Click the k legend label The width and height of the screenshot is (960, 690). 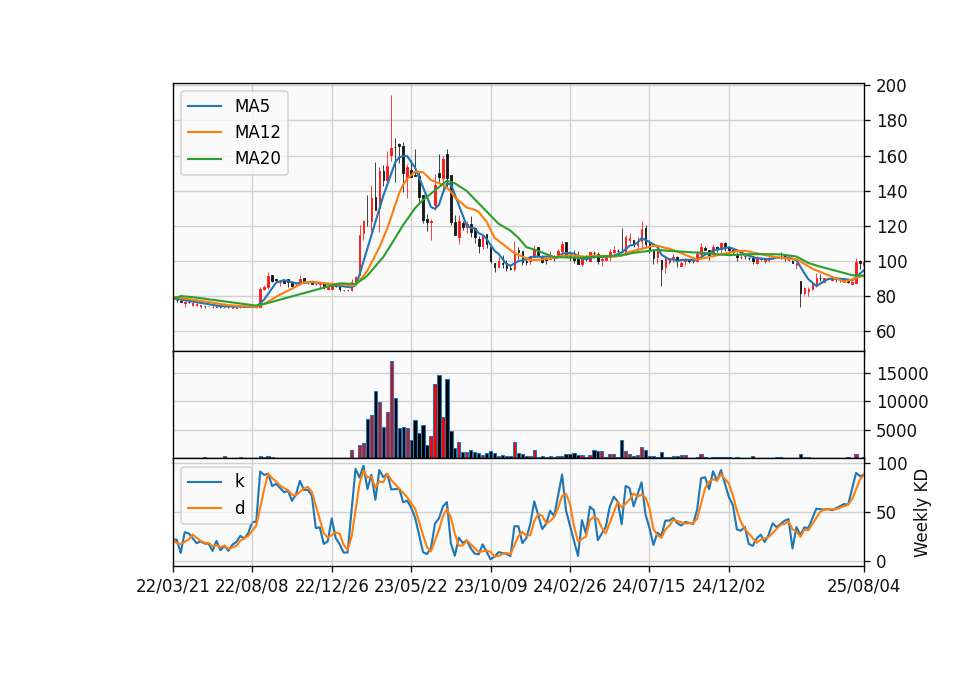pos(239,481)
